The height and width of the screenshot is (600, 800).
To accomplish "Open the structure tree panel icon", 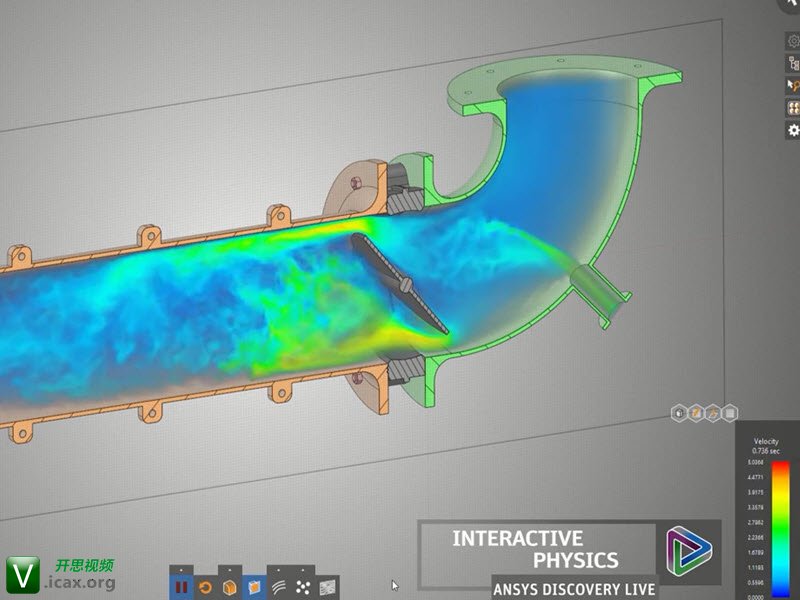I will coord(793,63).
